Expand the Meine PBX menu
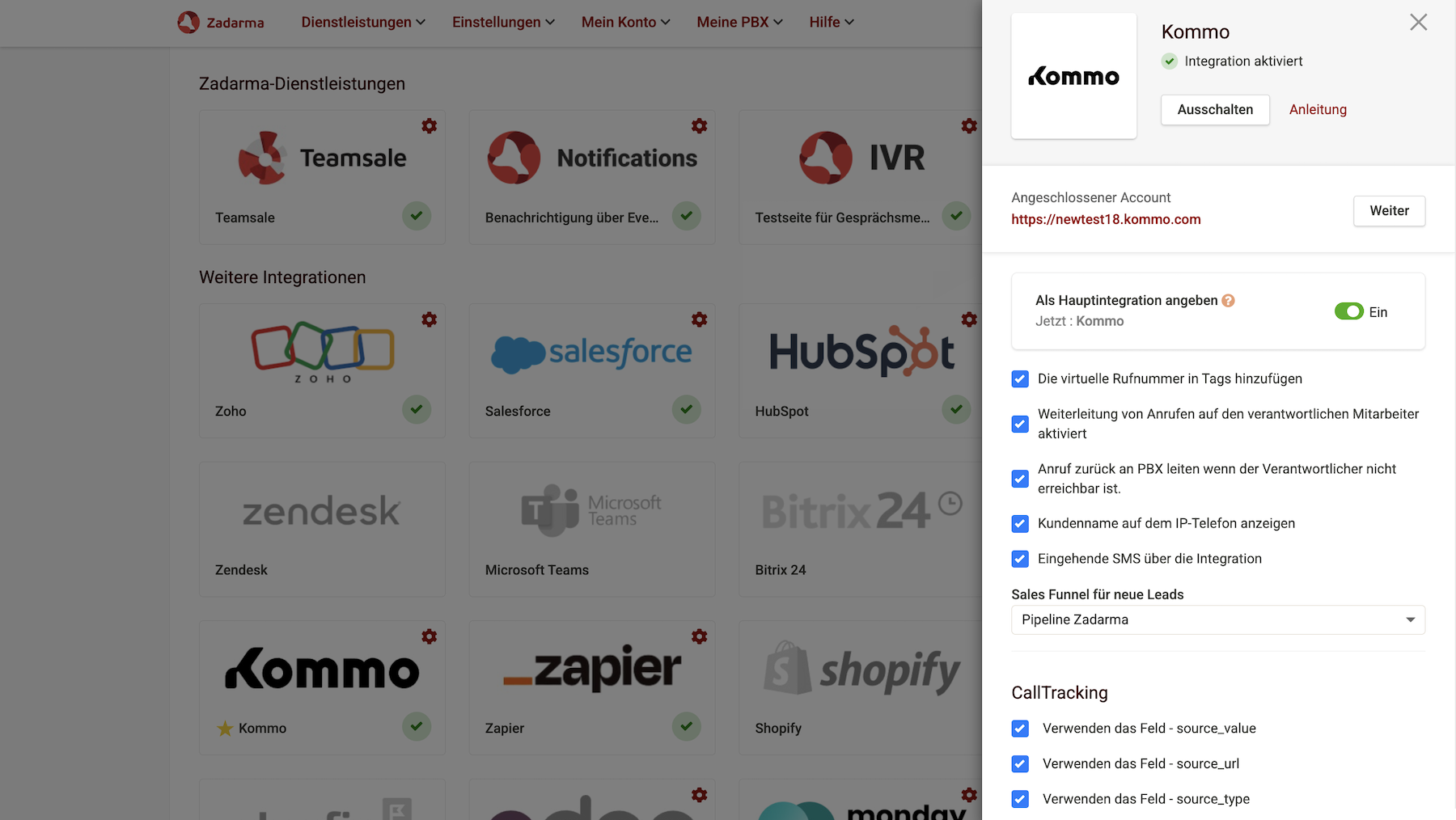Screen dimensions: 1456x820 pyautogui.click(x=740, y=23)
